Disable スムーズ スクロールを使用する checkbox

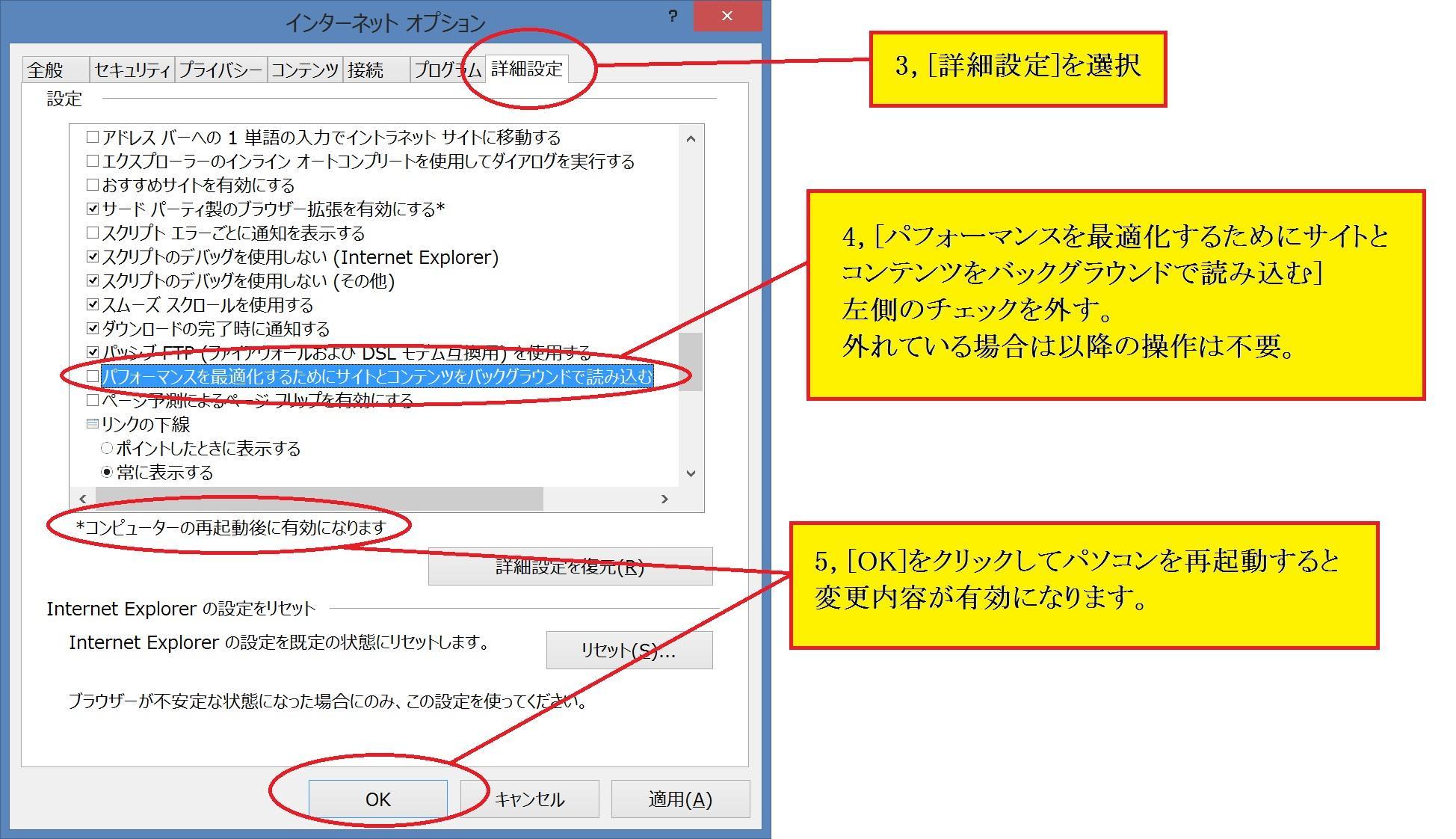pos(93,304)
